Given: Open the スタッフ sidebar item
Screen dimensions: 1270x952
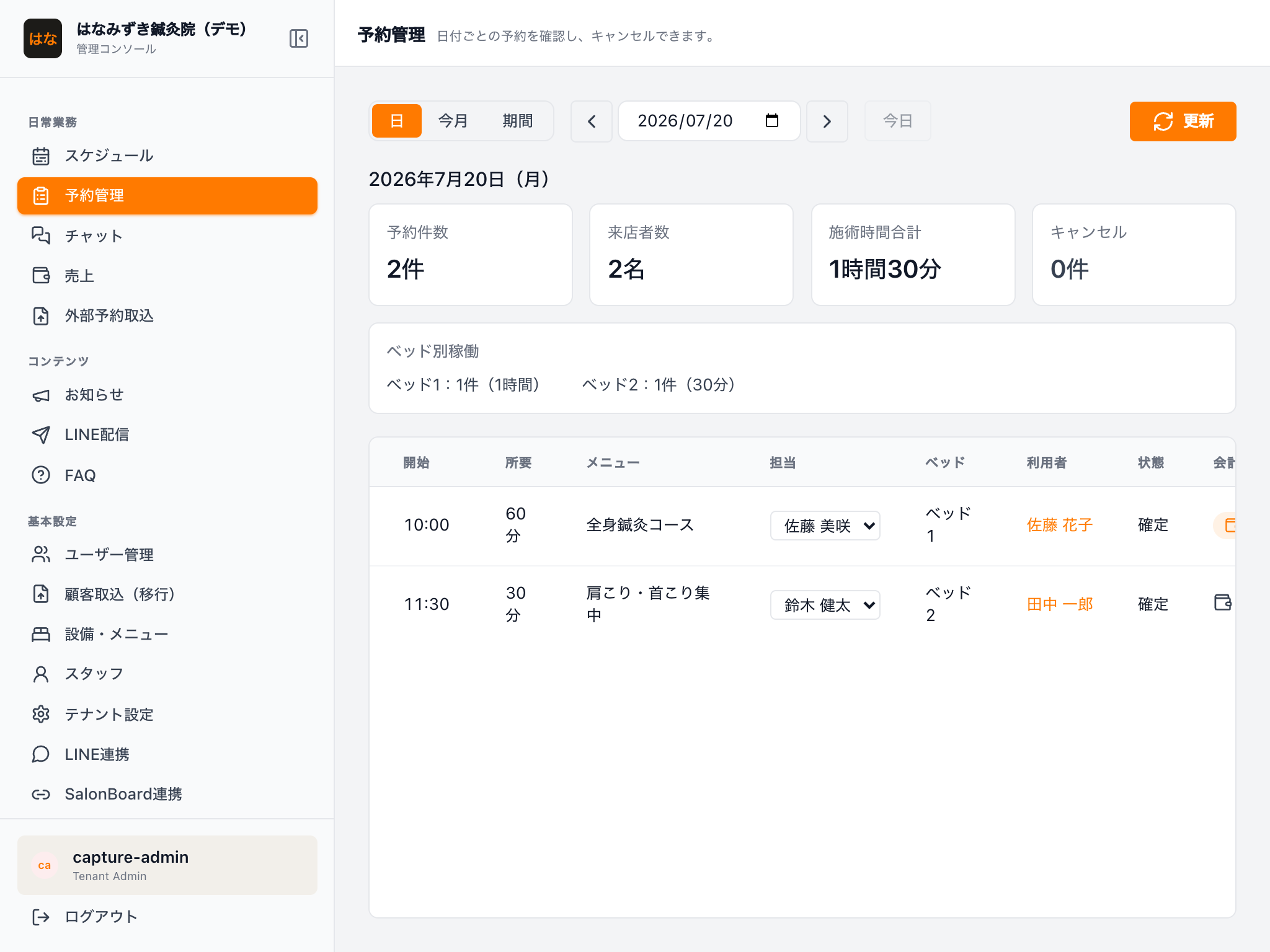Looking at the screenshot, I should coord(167,674).
